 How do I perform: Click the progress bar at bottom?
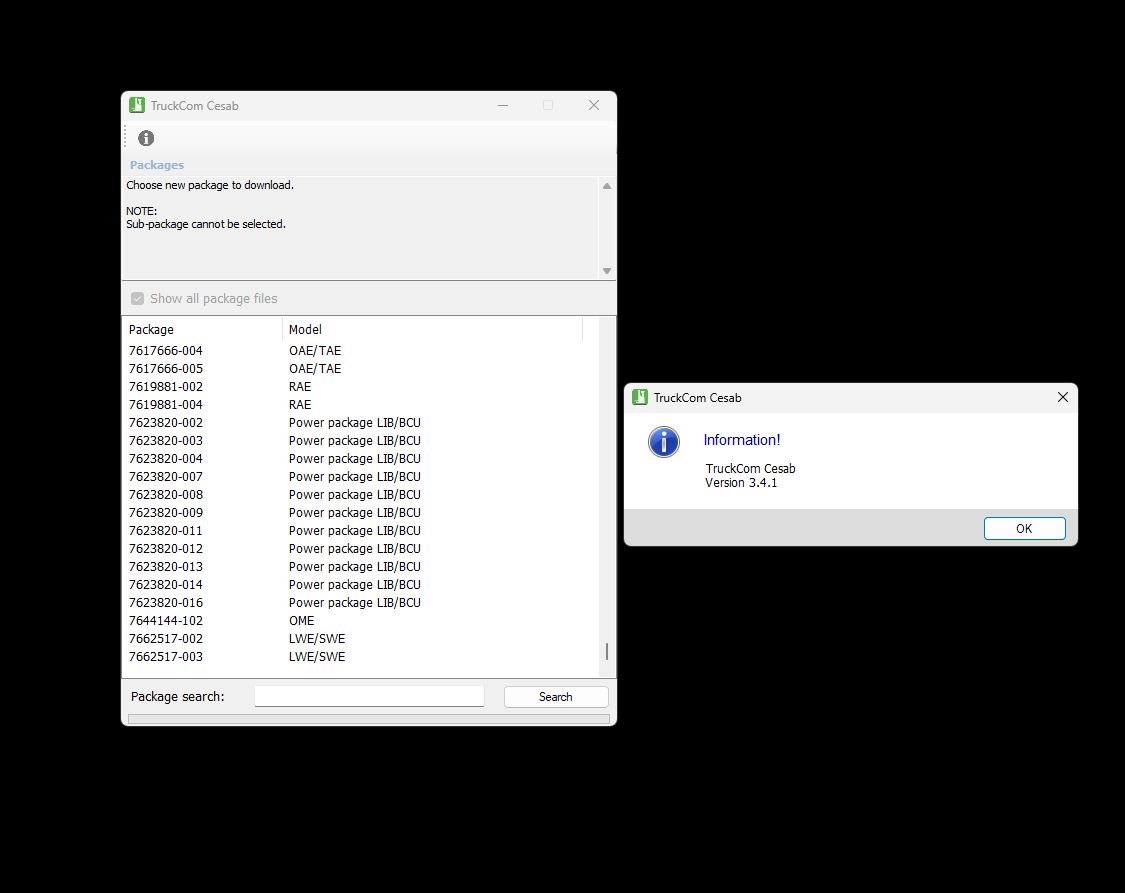[x=369, y=719]
